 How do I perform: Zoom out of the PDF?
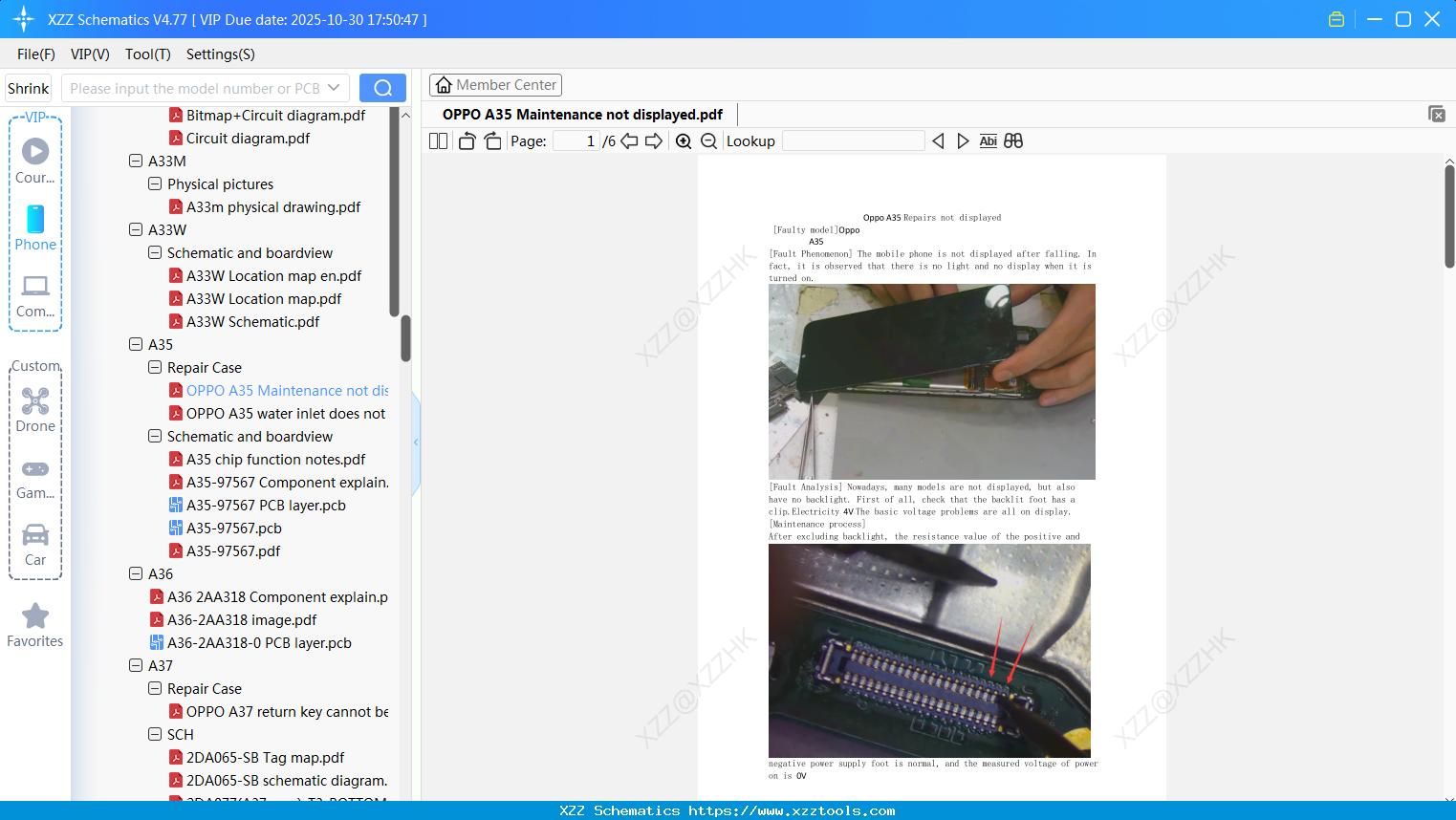click(708, 141)
